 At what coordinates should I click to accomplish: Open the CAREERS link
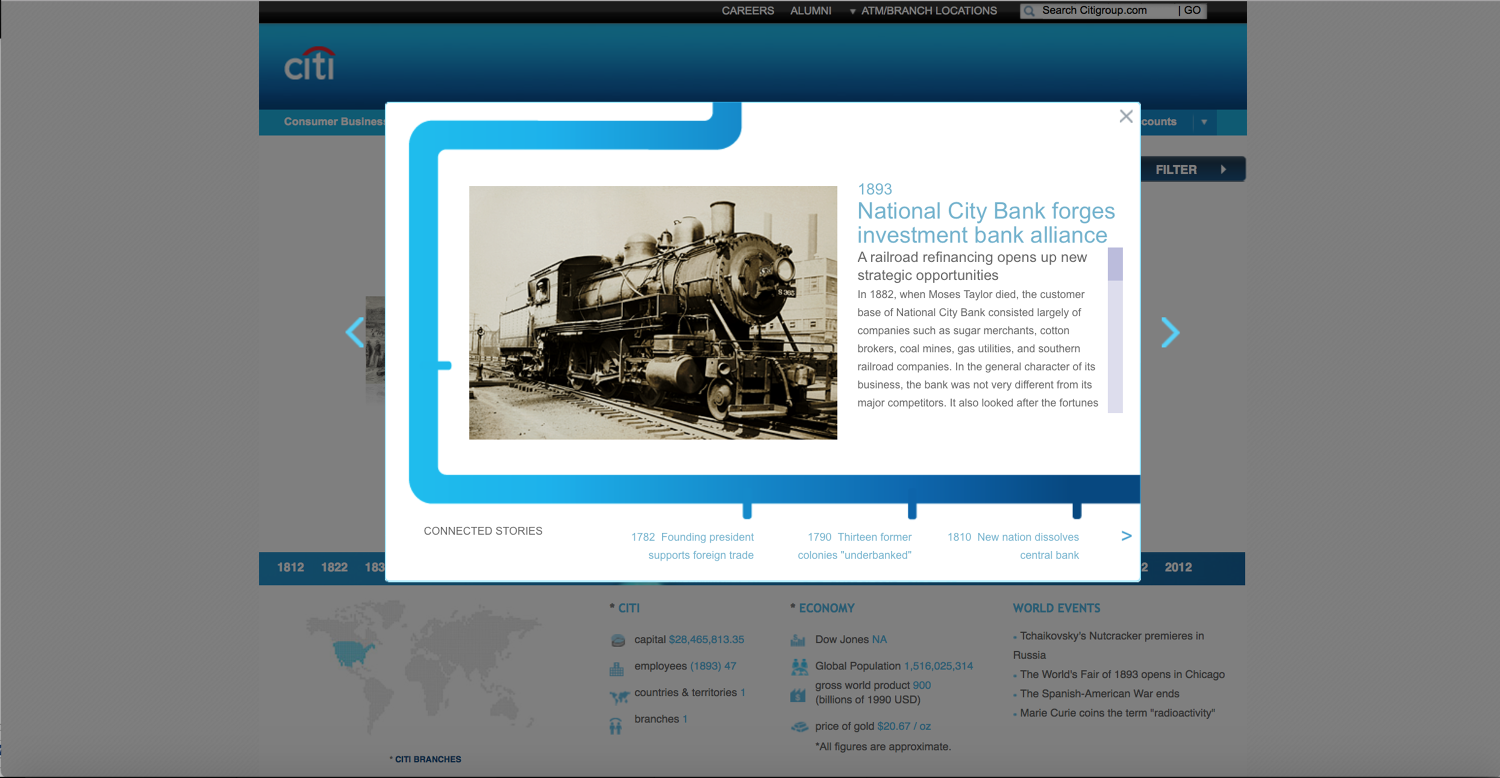pos(748,11)
